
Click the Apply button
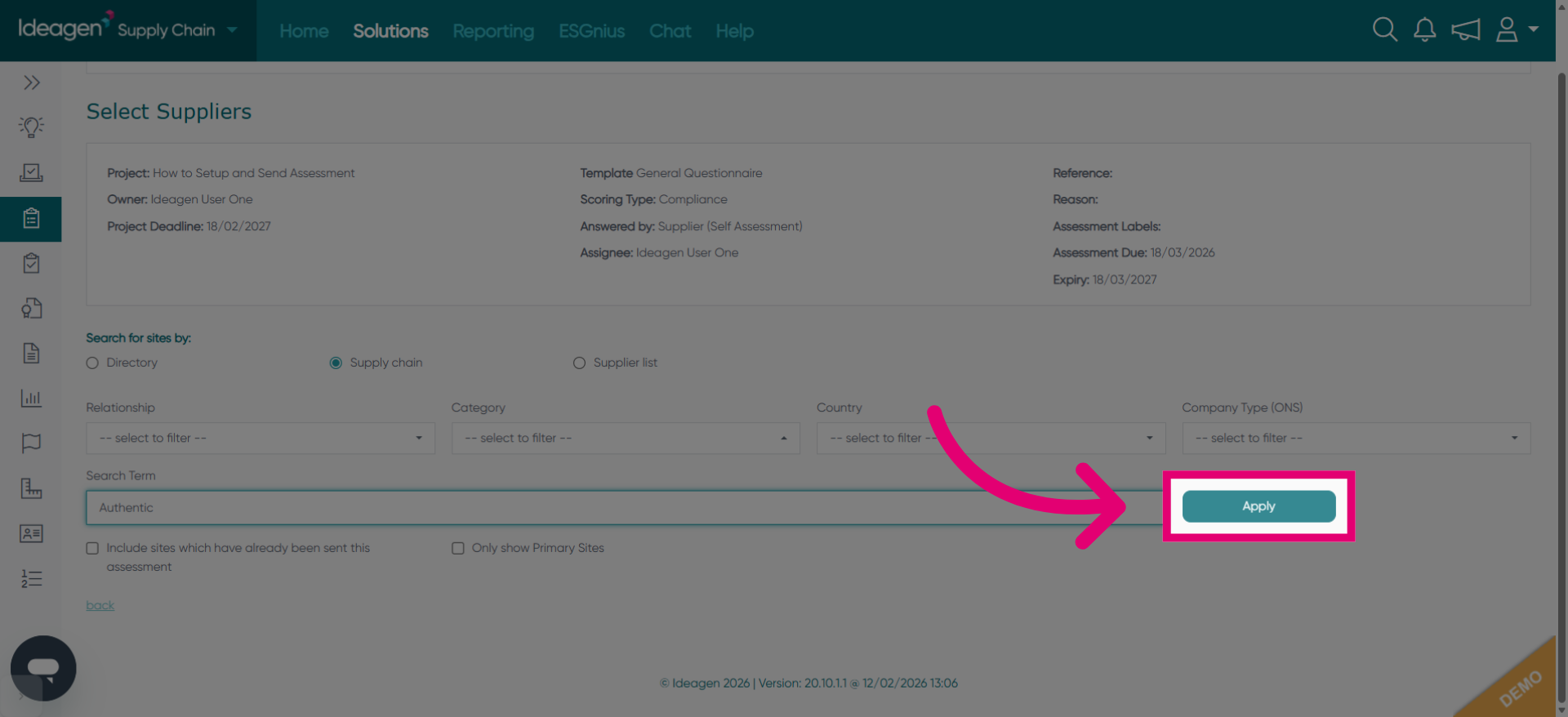(x=1258, y=506)
